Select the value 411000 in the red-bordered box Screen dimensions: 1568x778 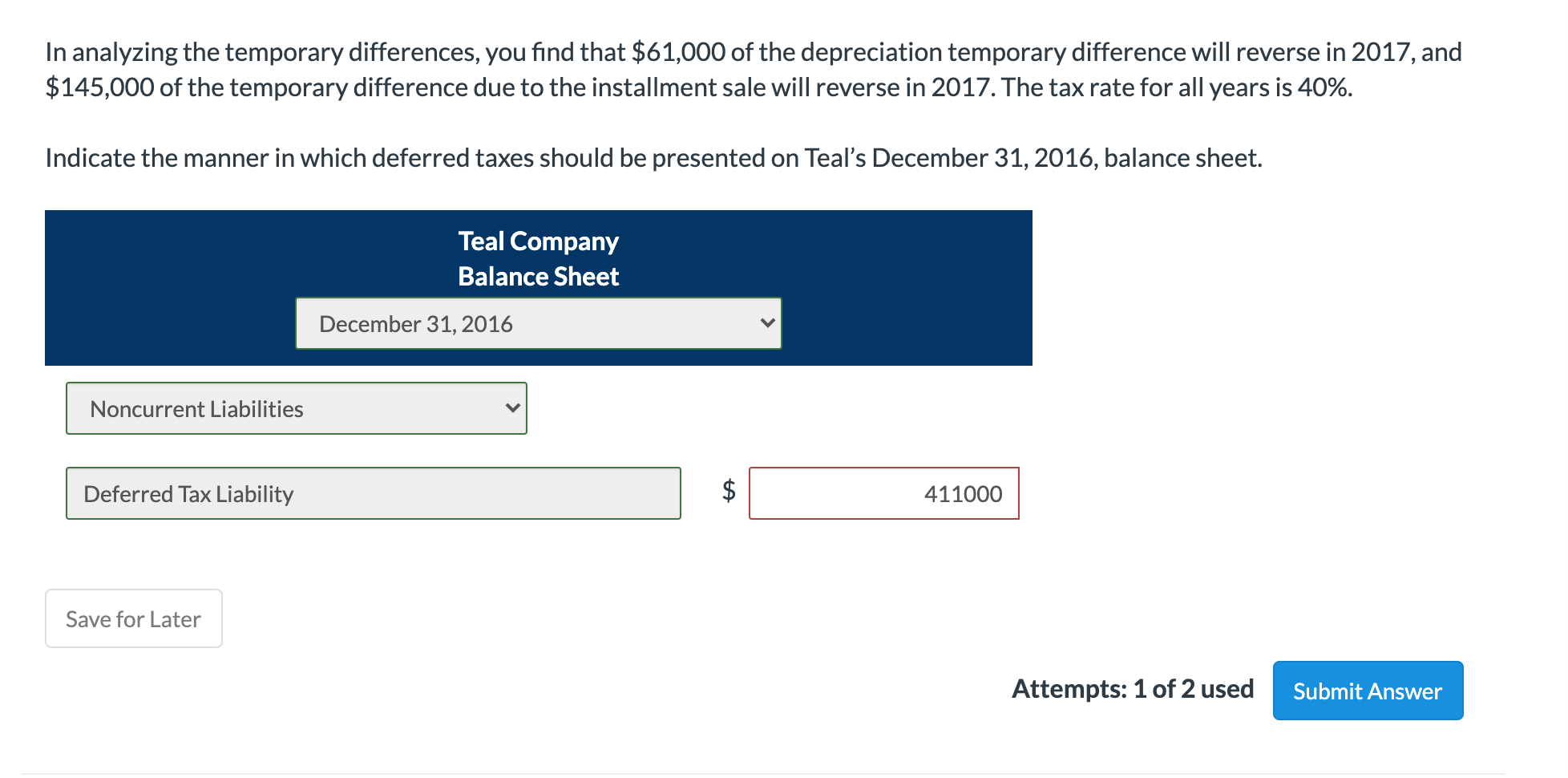tap(962, 494)
